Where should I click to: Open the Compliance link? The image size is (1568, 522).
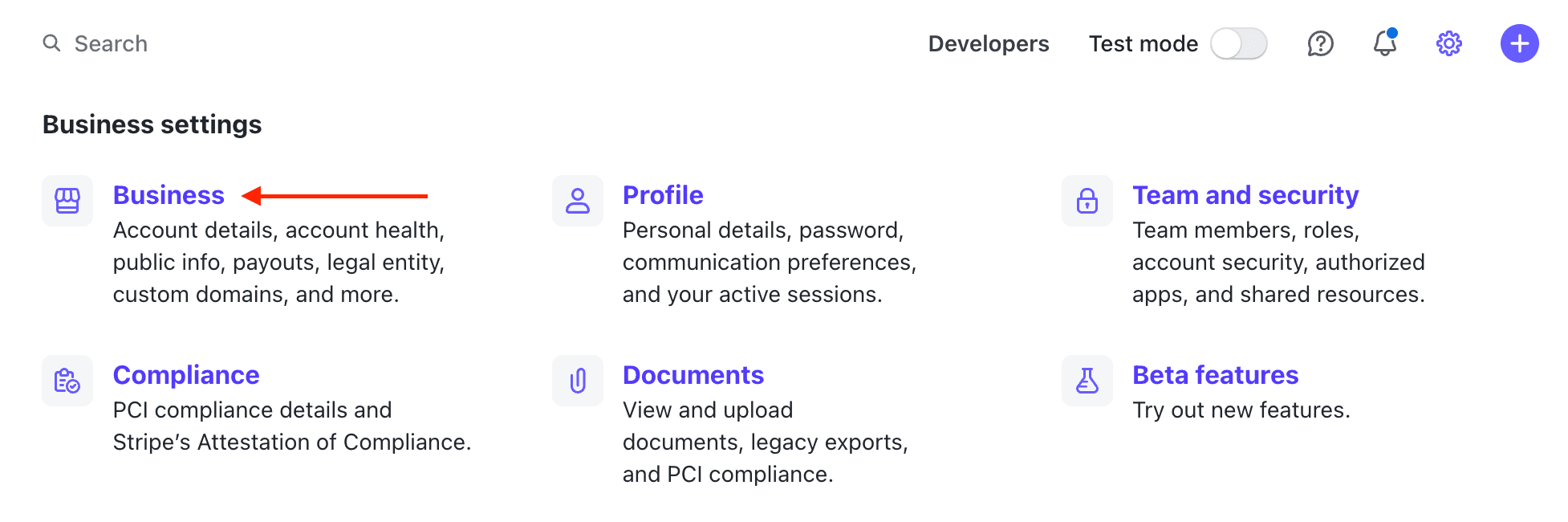186,375
